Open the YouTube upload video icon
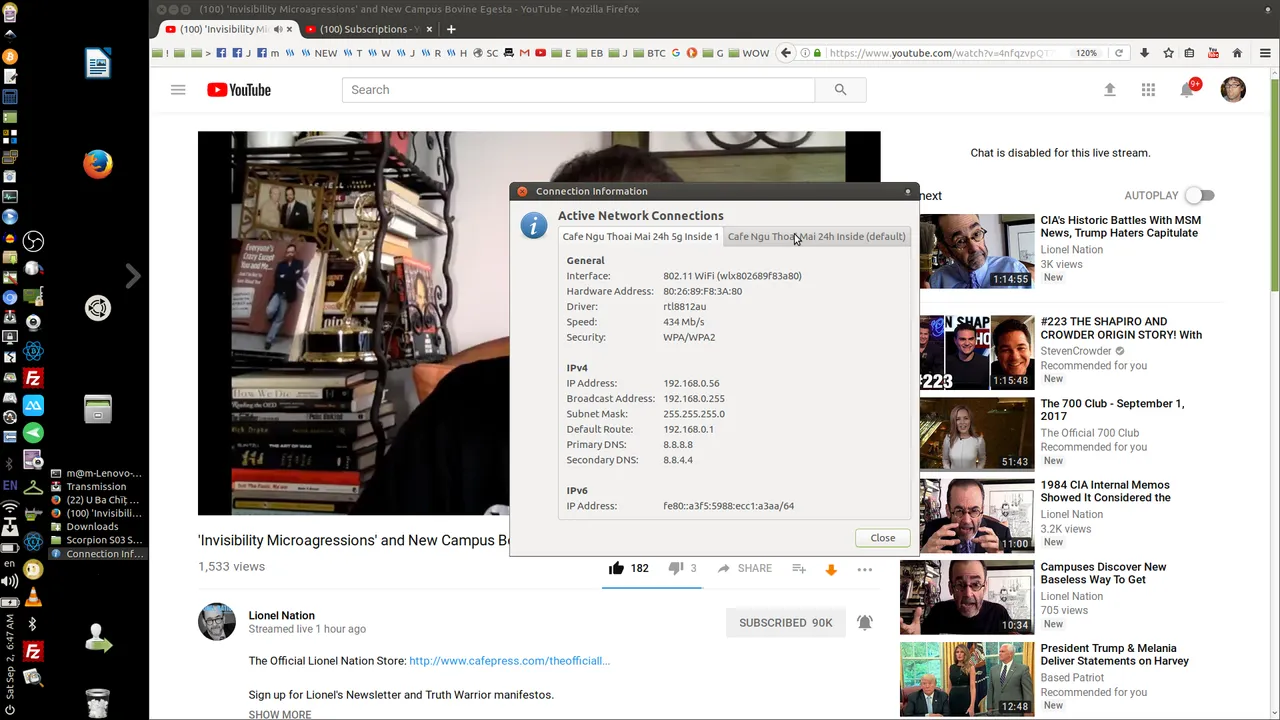1280x720 pixels. point(1109,90)
